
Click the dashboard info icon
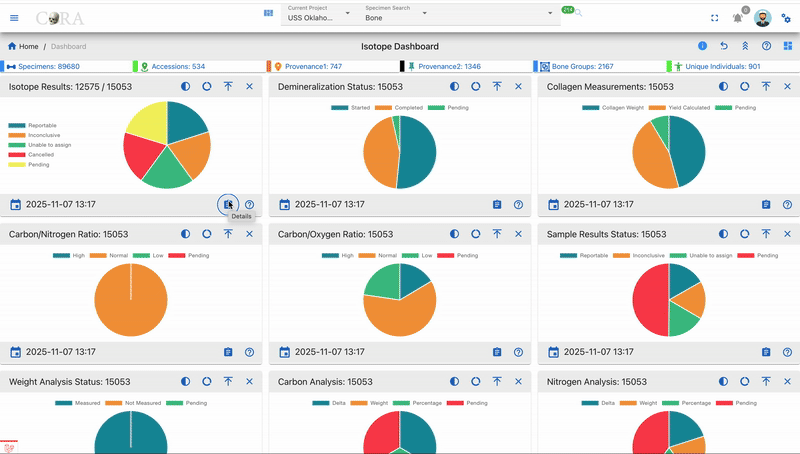tap(703, 46)
